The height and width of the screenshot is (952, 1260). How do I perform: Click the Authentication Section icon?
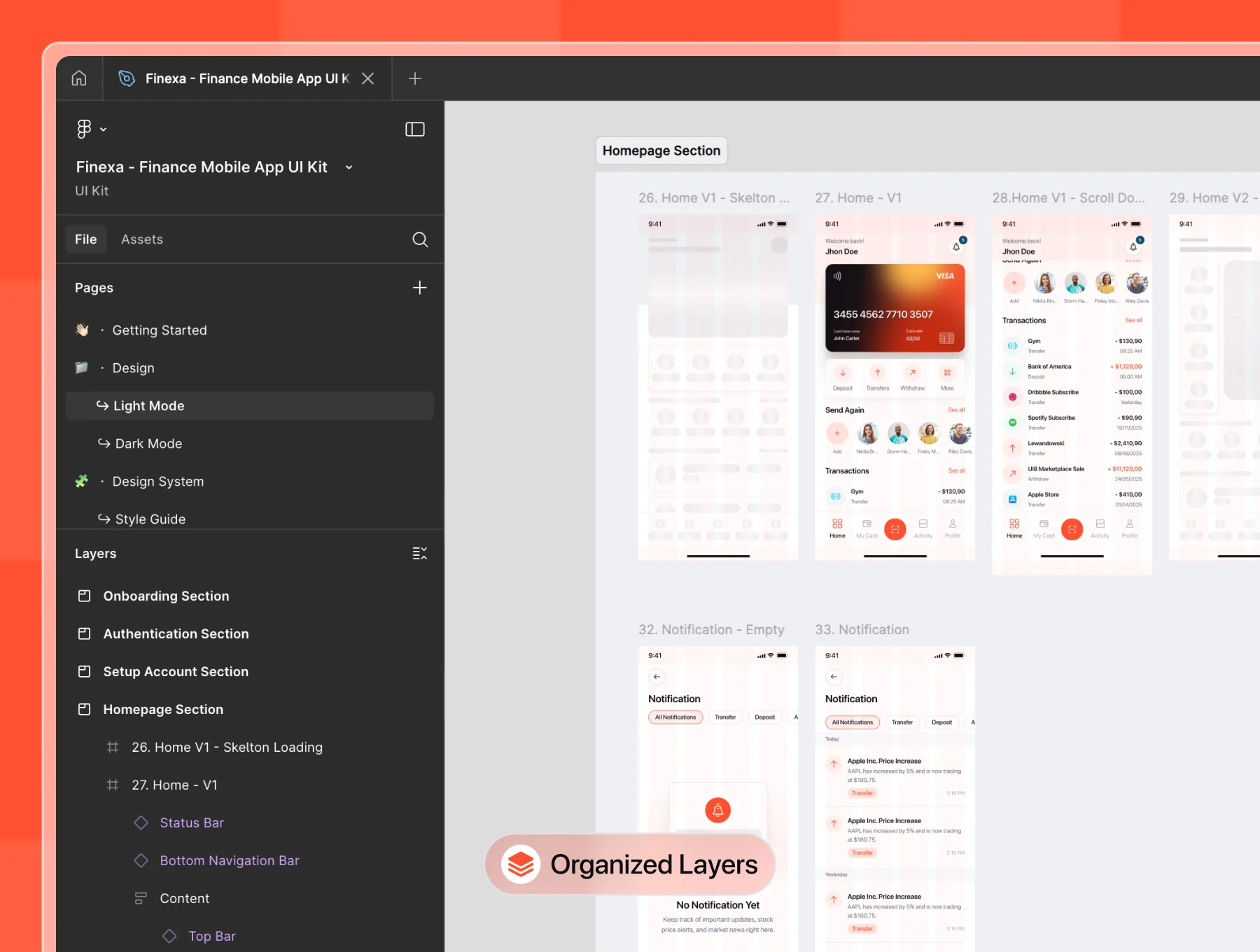click(84, 633)
